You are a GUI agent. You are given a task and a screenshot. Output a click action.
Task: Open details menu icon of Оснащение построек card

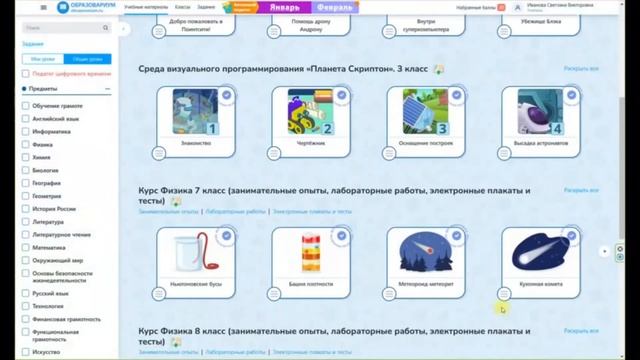[389, 153]
